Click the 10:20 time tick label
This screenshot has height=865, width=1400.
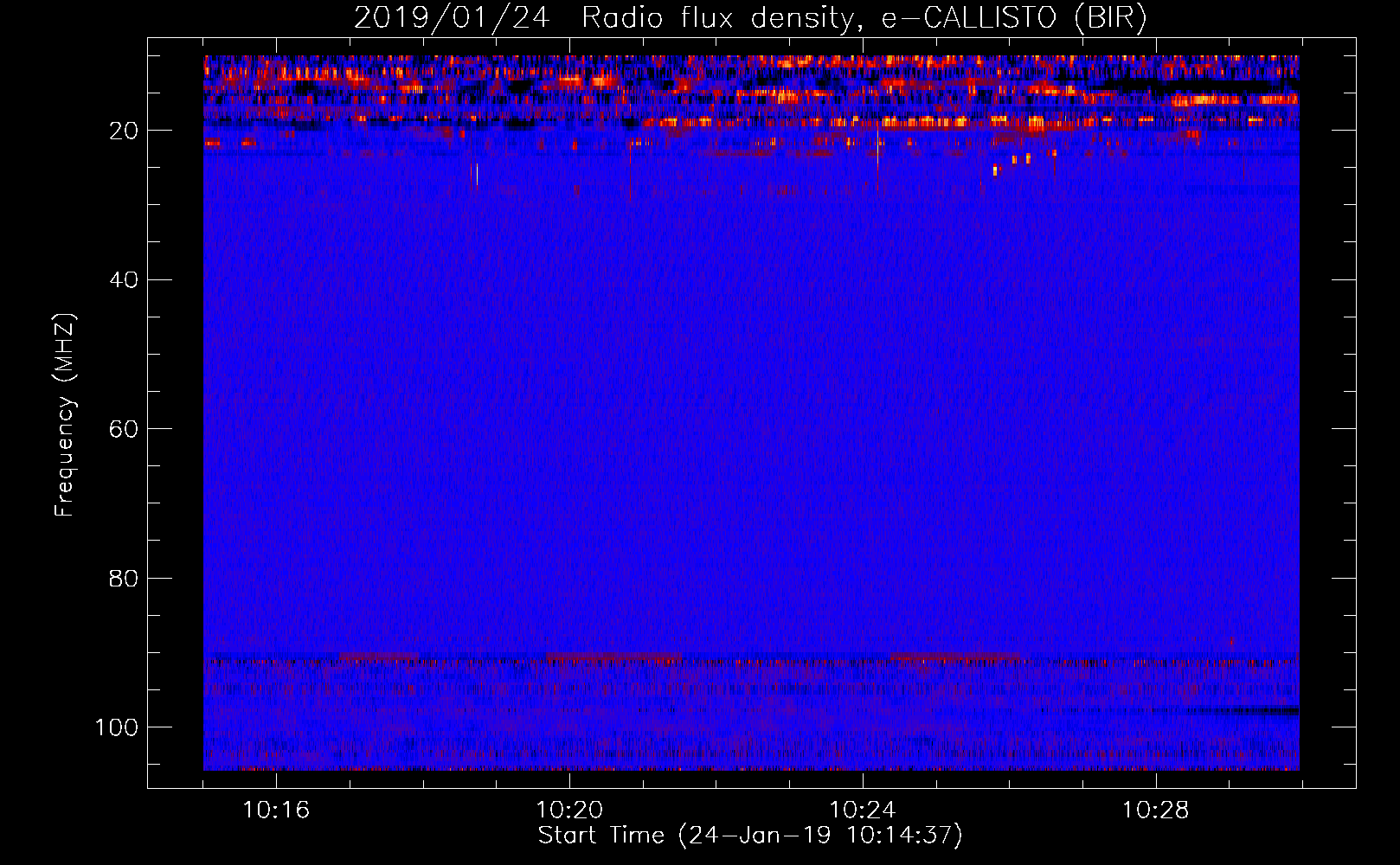(569, 811)
